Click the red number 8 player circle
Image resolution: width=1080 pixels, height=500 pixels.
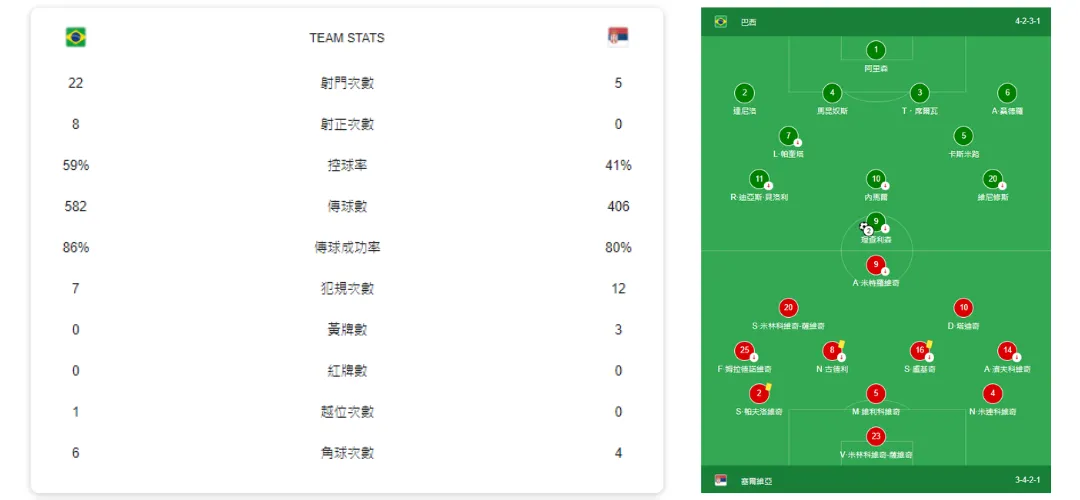tap(831, 350)
